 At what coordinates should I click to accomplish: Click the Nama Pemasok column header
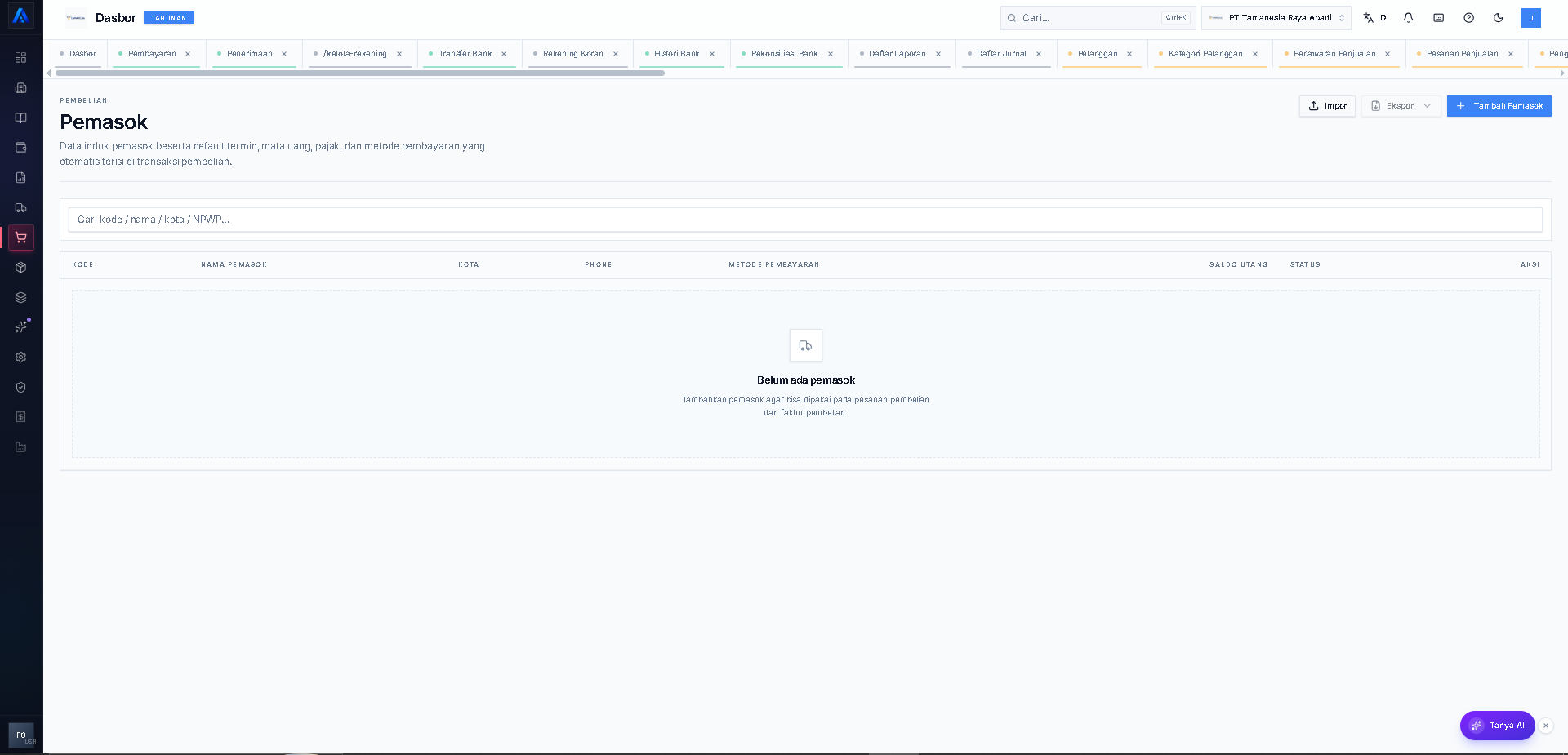point(234,265)
